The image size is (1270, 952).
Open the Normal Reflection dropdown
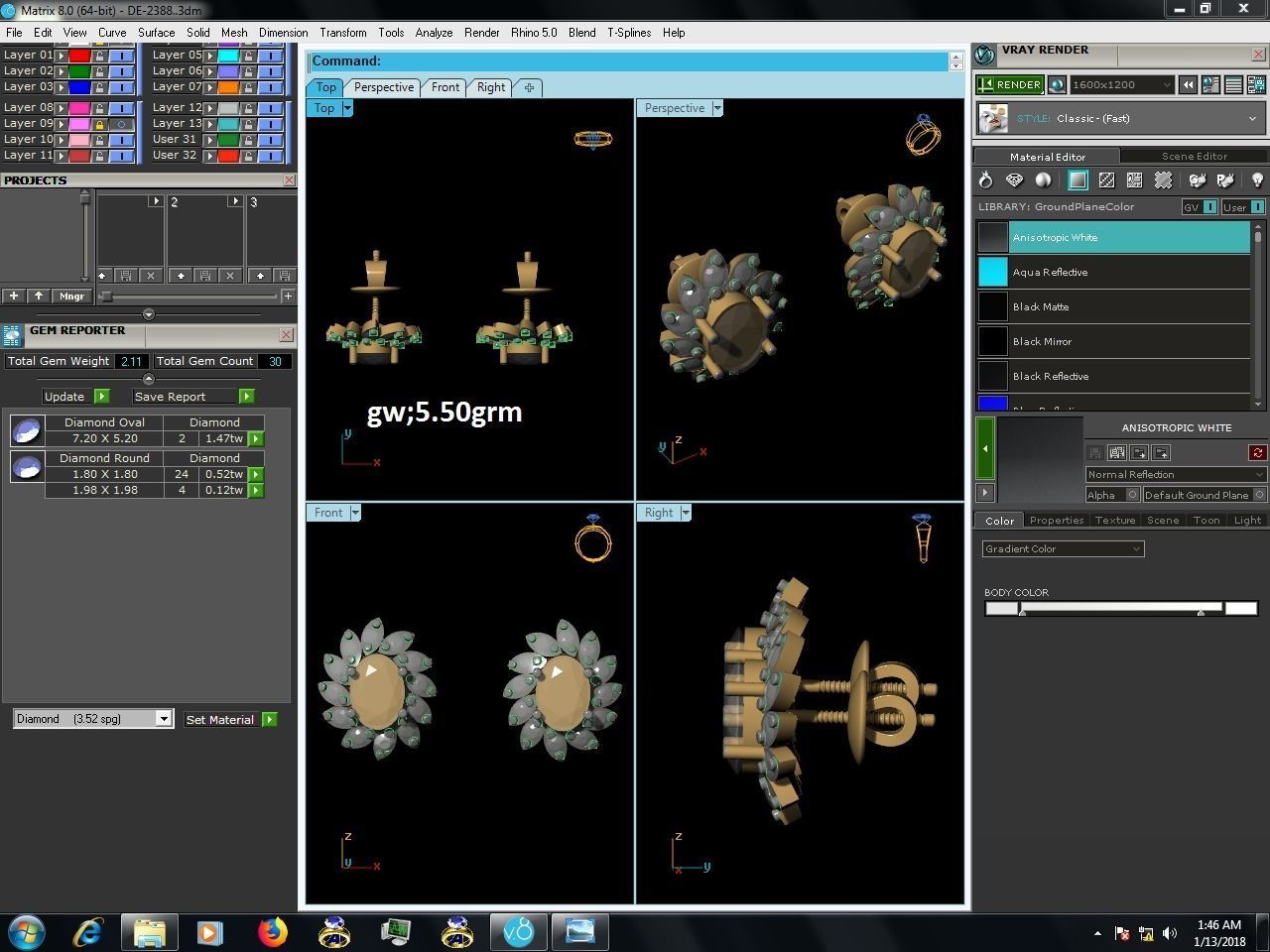(1176, 474)
